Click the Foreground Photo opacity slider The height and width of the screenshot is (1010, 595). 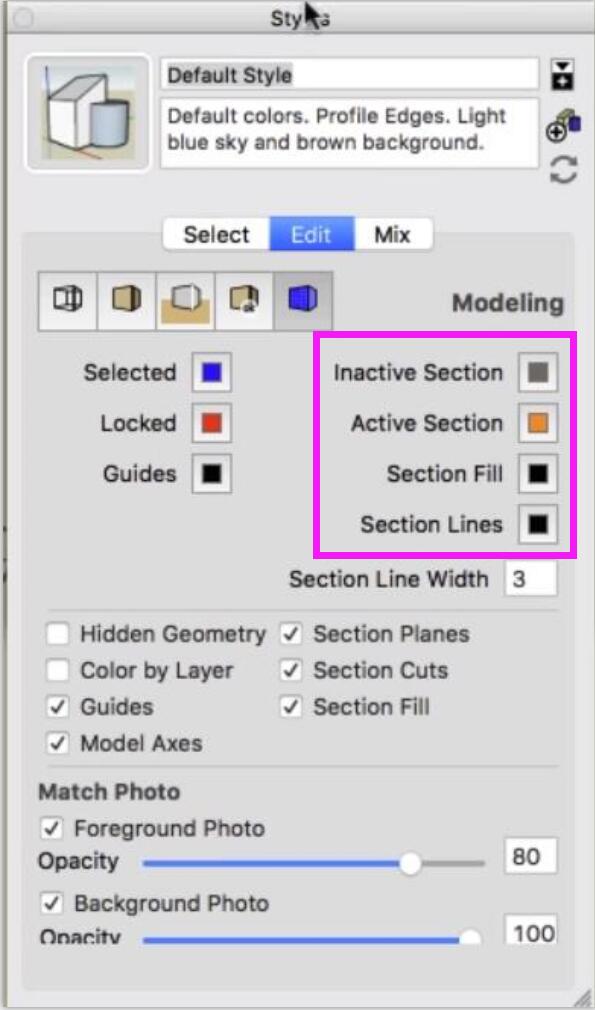click(314, 863)
